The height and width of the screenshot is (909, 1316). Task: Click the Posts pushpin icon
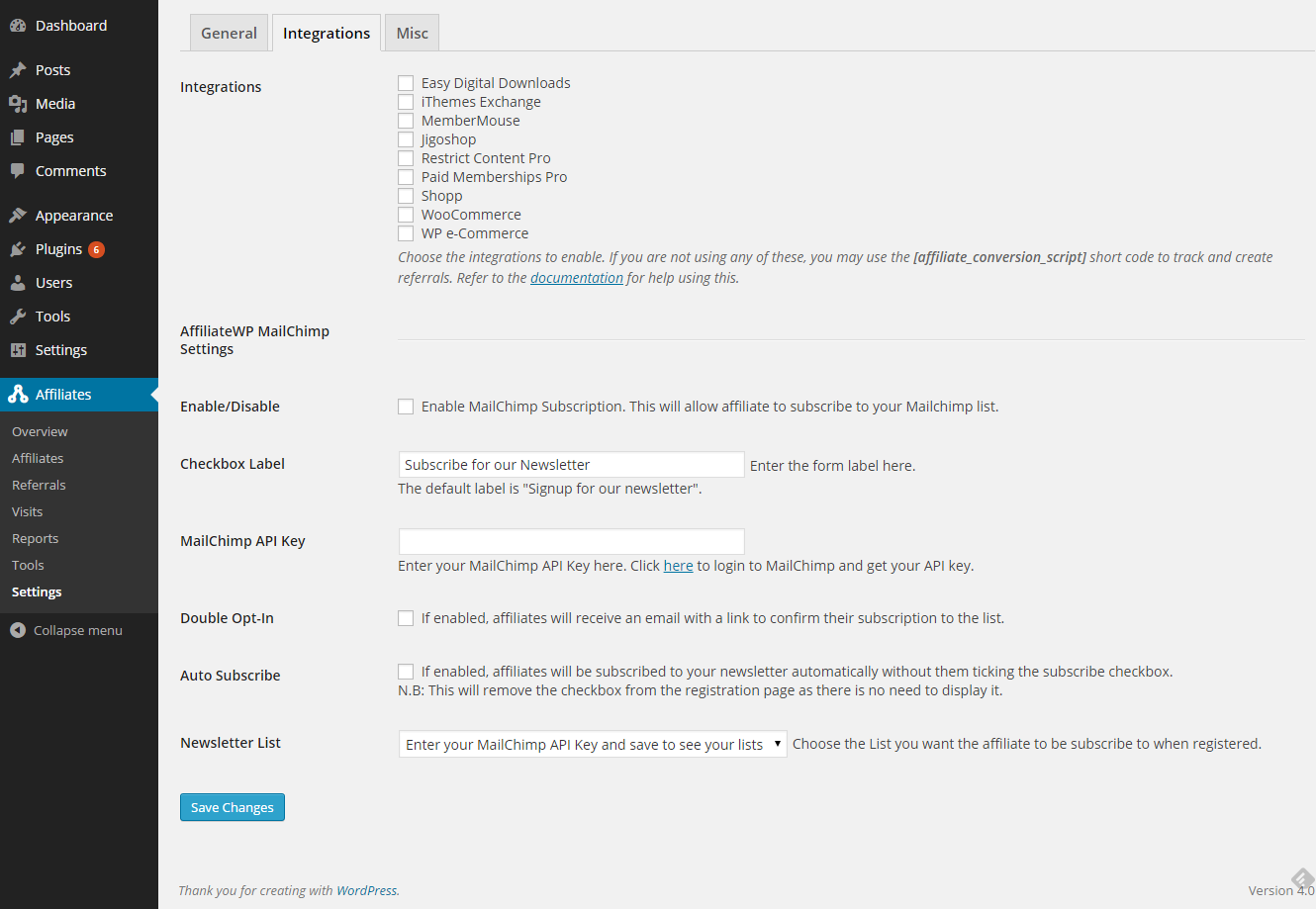18,70
